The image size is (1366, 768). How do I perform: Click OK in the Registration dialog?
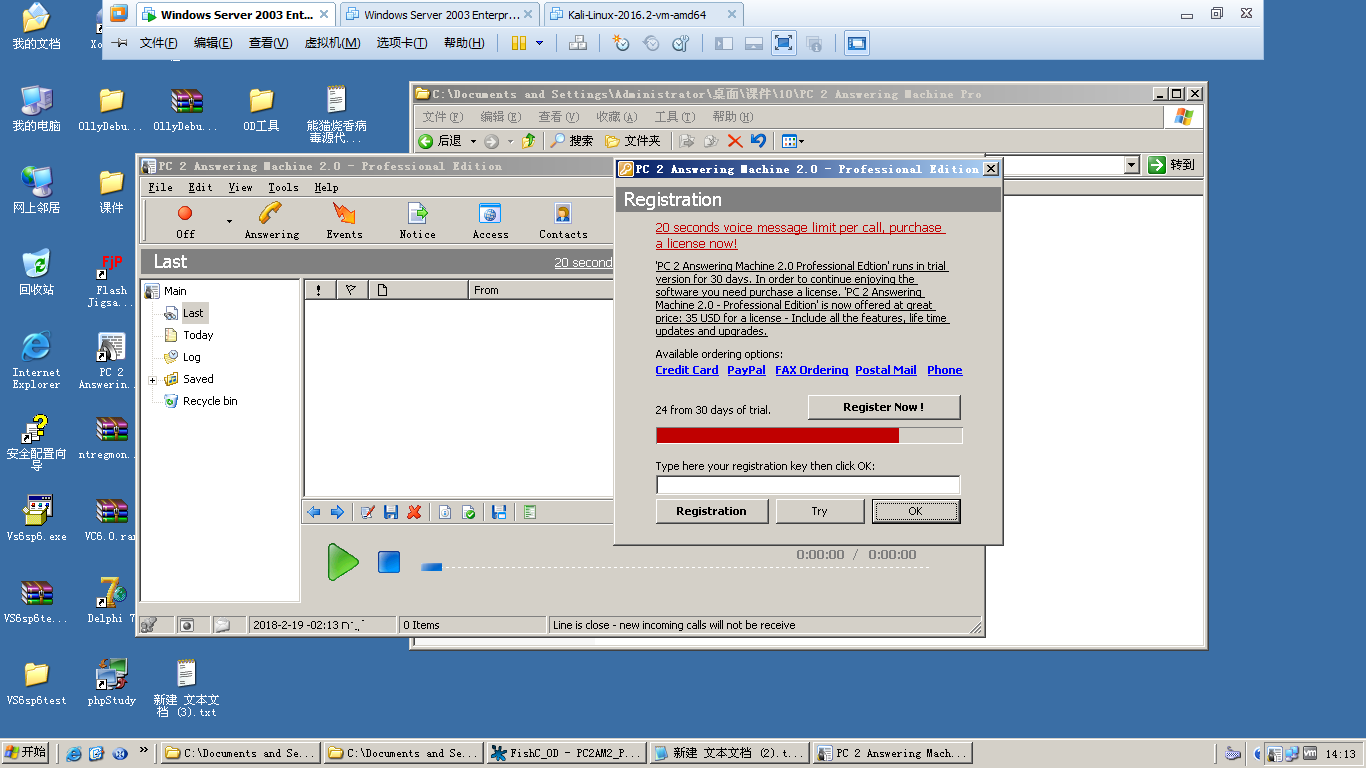pyautogui.click(x=916, y=511)
